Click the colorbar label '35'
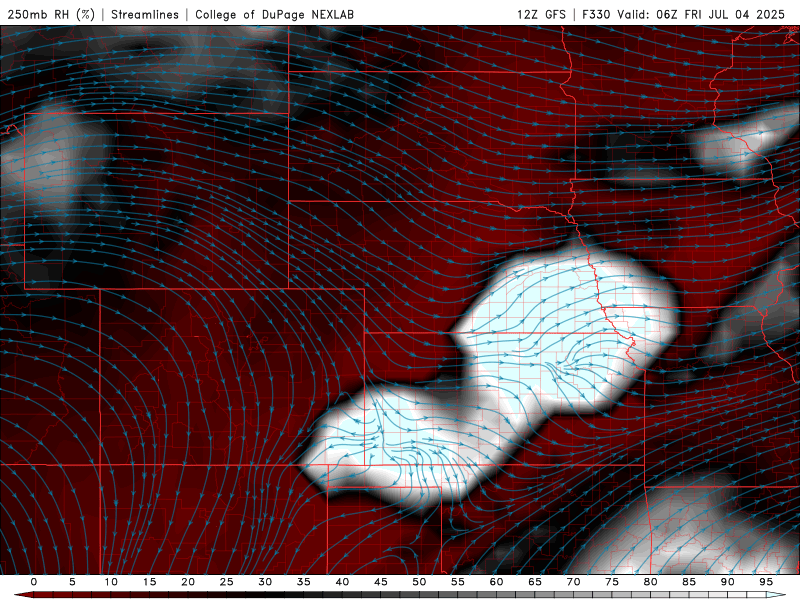 pyautogui.click(x=304, y=582)
